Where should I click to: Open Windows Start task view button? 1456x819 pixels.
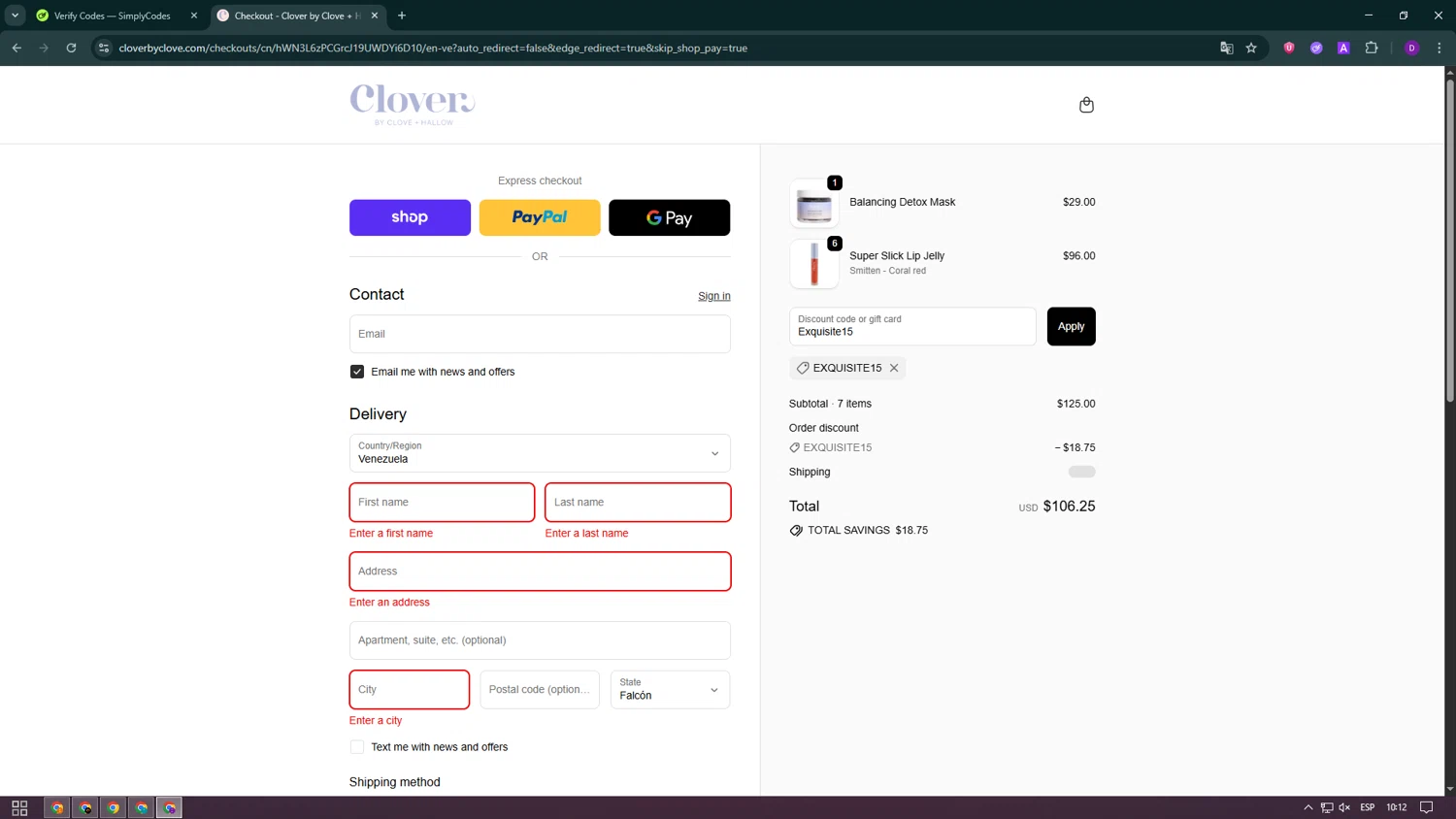(x=19, y=807)
